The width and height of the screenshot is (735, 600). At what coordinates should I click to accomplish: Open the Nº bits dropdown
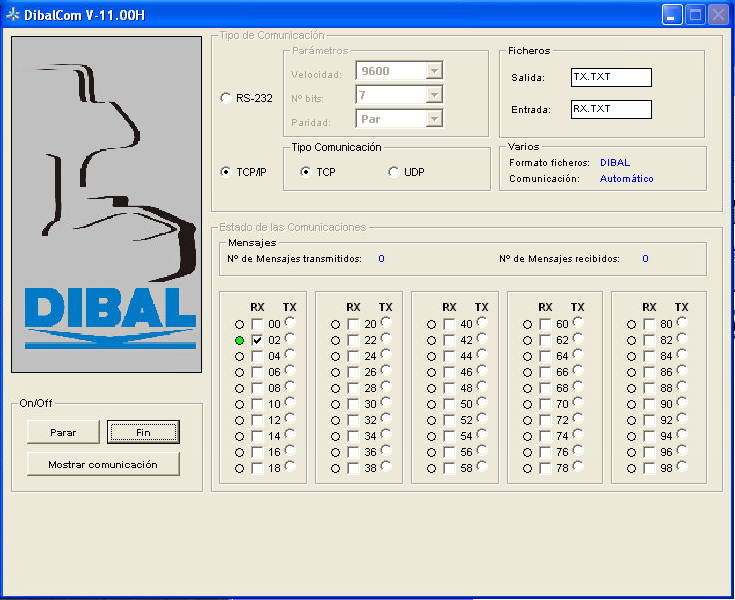(x=434, y=95)
